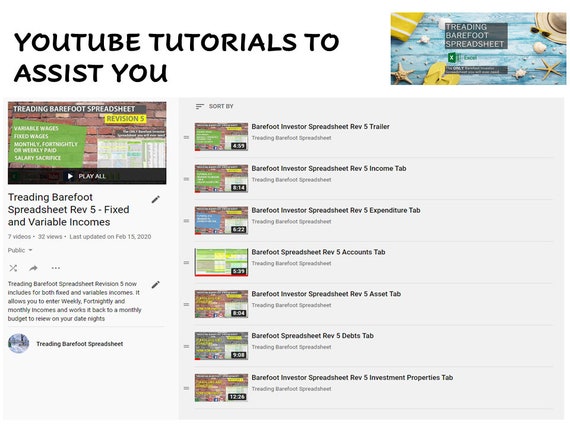The height and width of the screenshot is (428, 570).
Task: Click PLAY ALL on playlist cover
Action: point(87,176)
